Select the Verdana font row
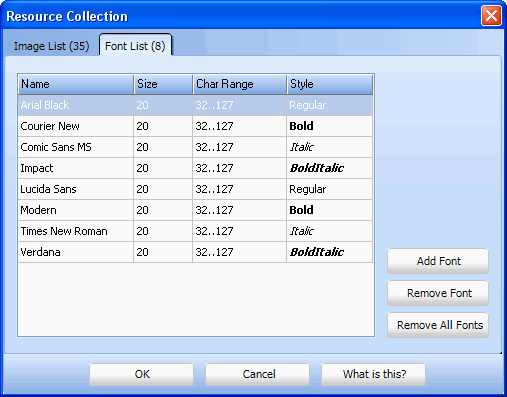507x397 pixels. tap(195, 252)
